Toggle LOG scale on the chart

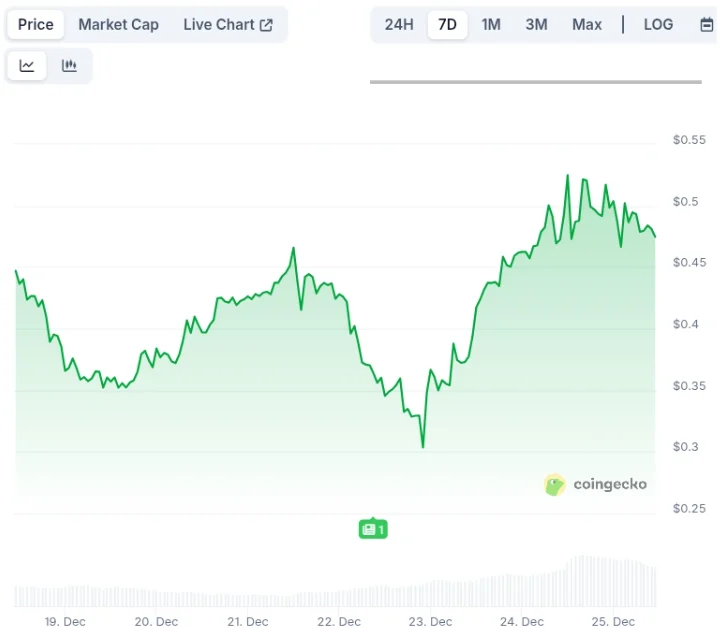point(658,25)
